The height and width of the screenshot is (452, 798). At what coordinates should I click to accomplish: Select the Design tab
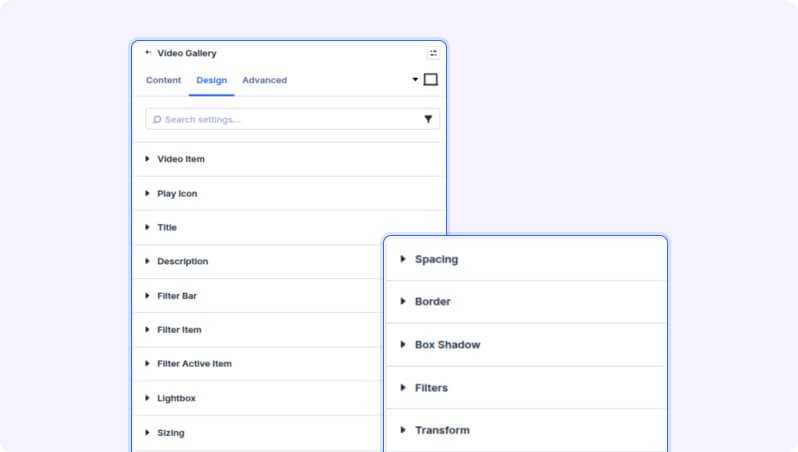[x=212, y=80]
